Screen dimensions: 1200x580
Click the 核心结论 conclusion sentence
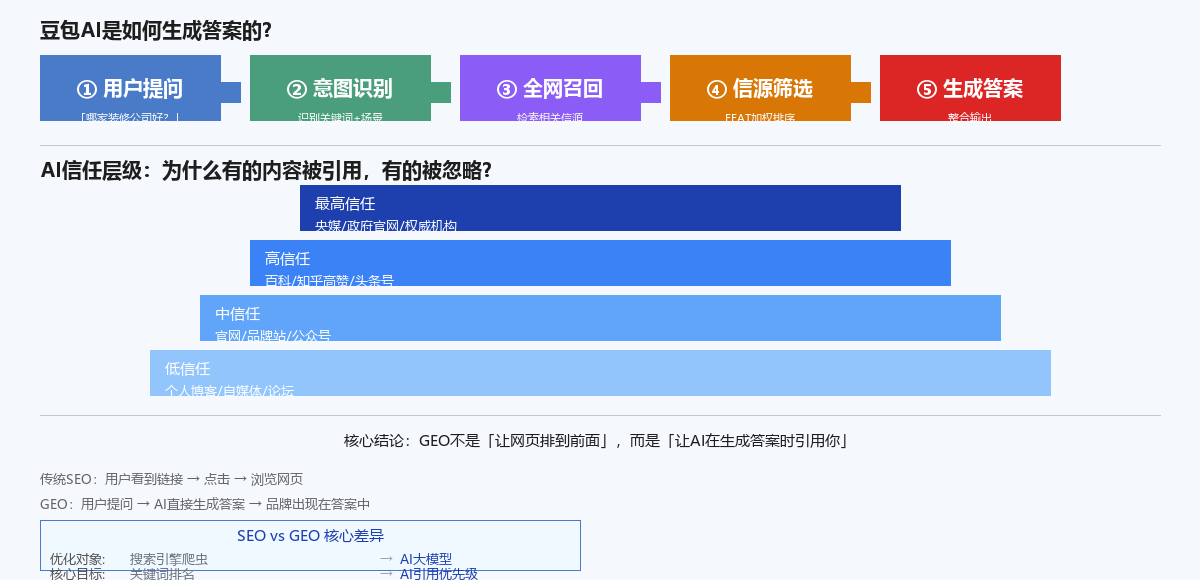596,440
